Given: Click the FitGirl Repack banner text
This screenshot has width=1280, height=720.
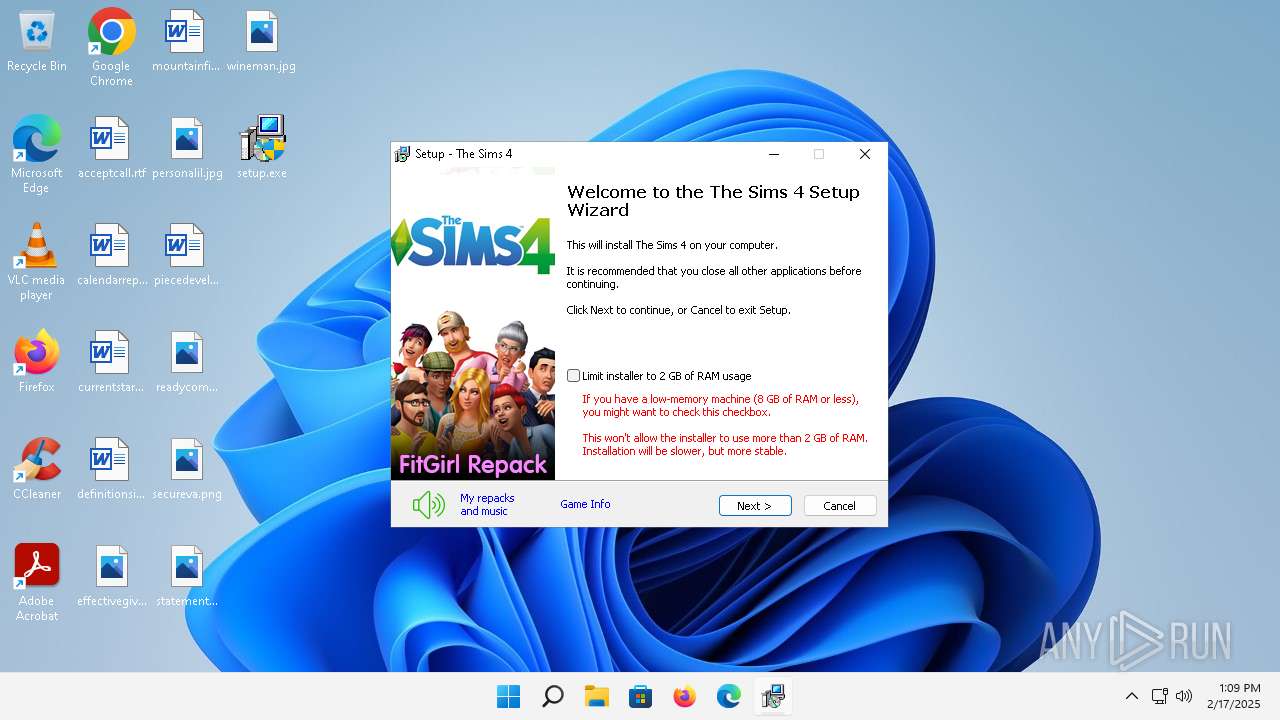Looking at the screenshot, I should click(x=473, y=465).
